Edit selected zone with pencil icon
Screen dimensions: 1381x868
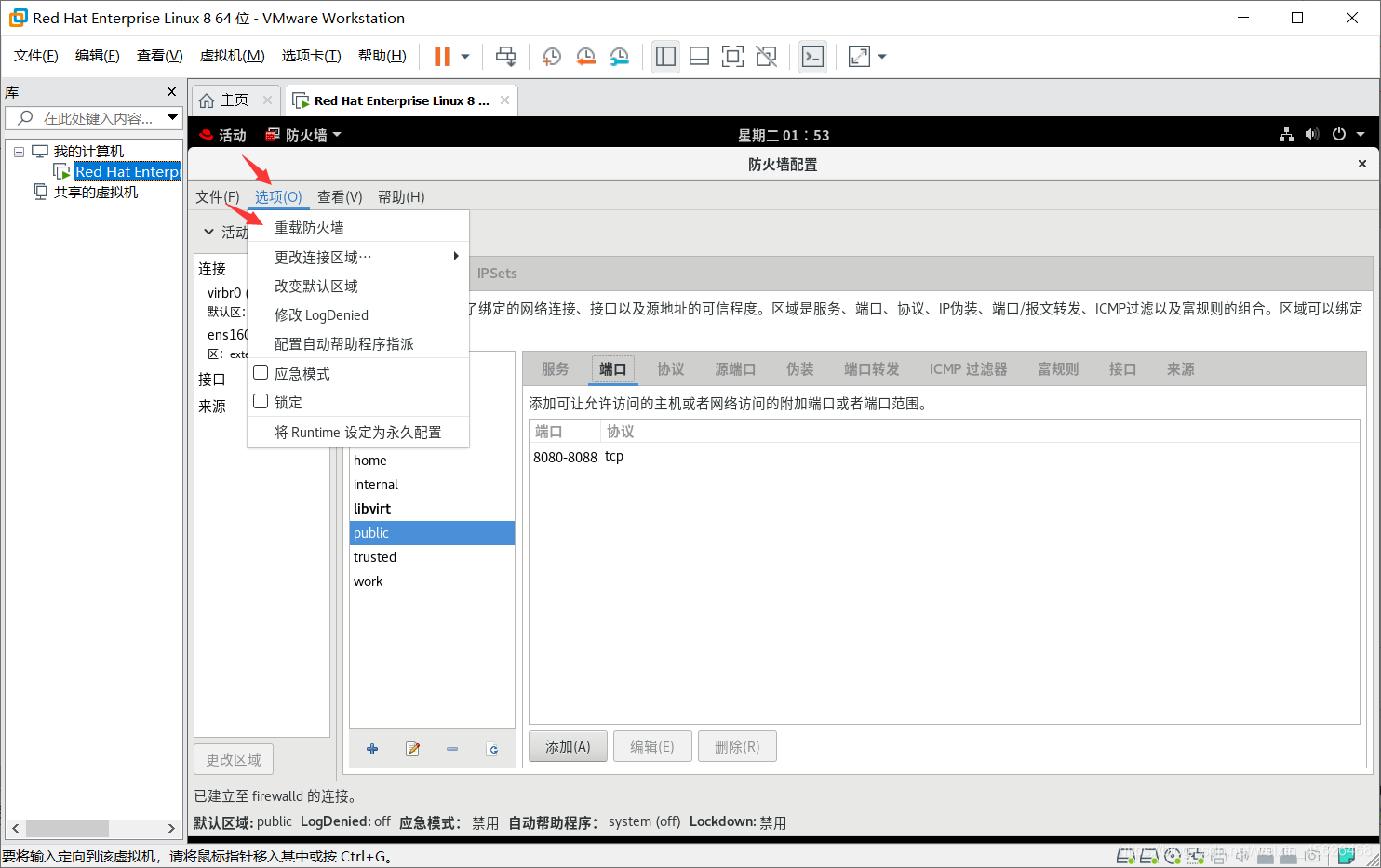(x=412, y=749)
